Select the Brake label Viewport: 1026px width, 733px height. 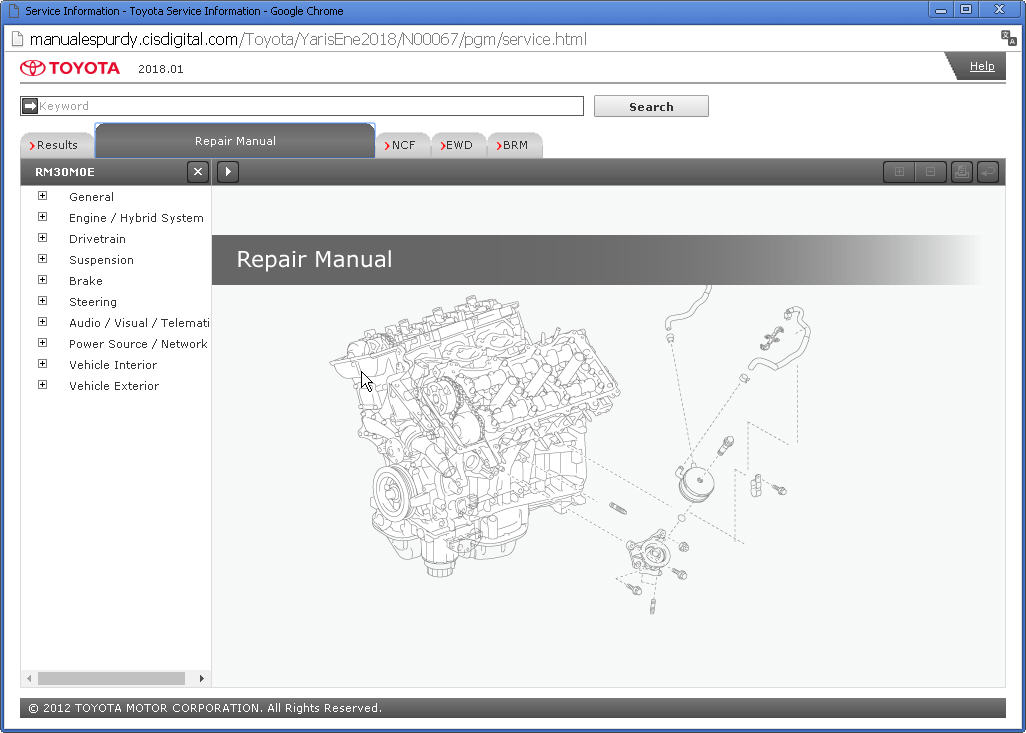point(86,281)
